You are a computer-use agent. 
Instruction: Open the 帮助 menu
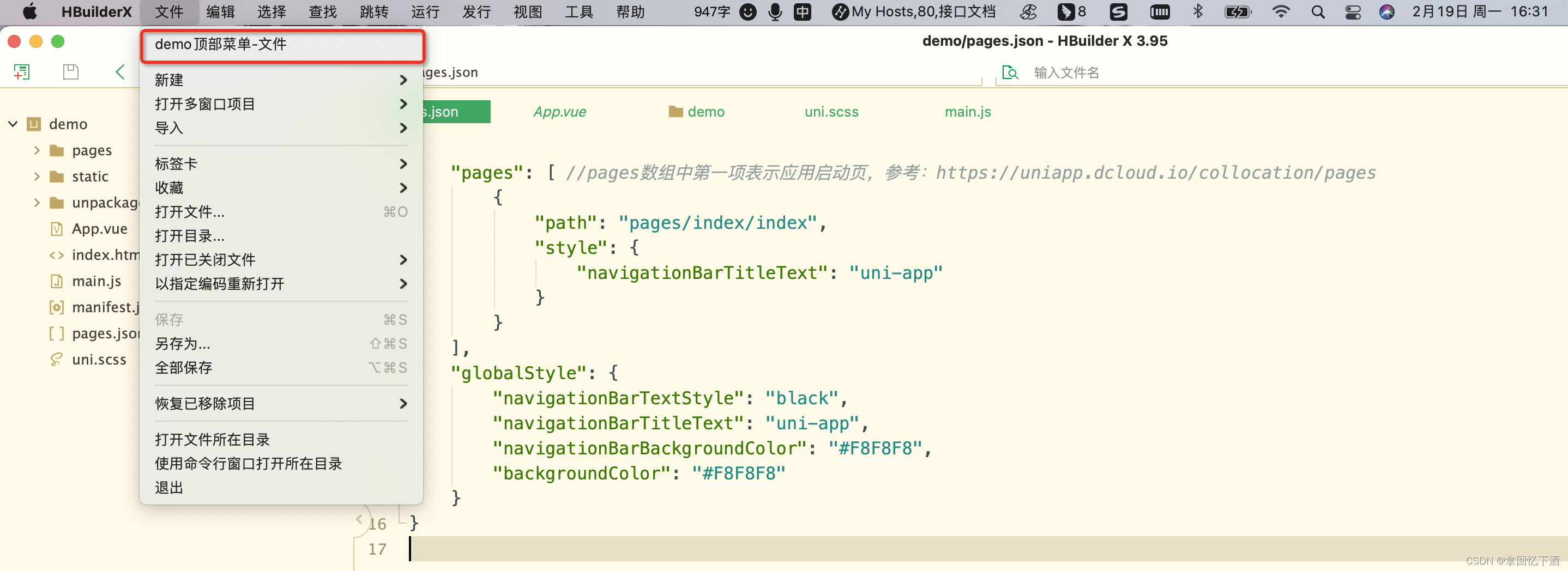pos(630,11)
